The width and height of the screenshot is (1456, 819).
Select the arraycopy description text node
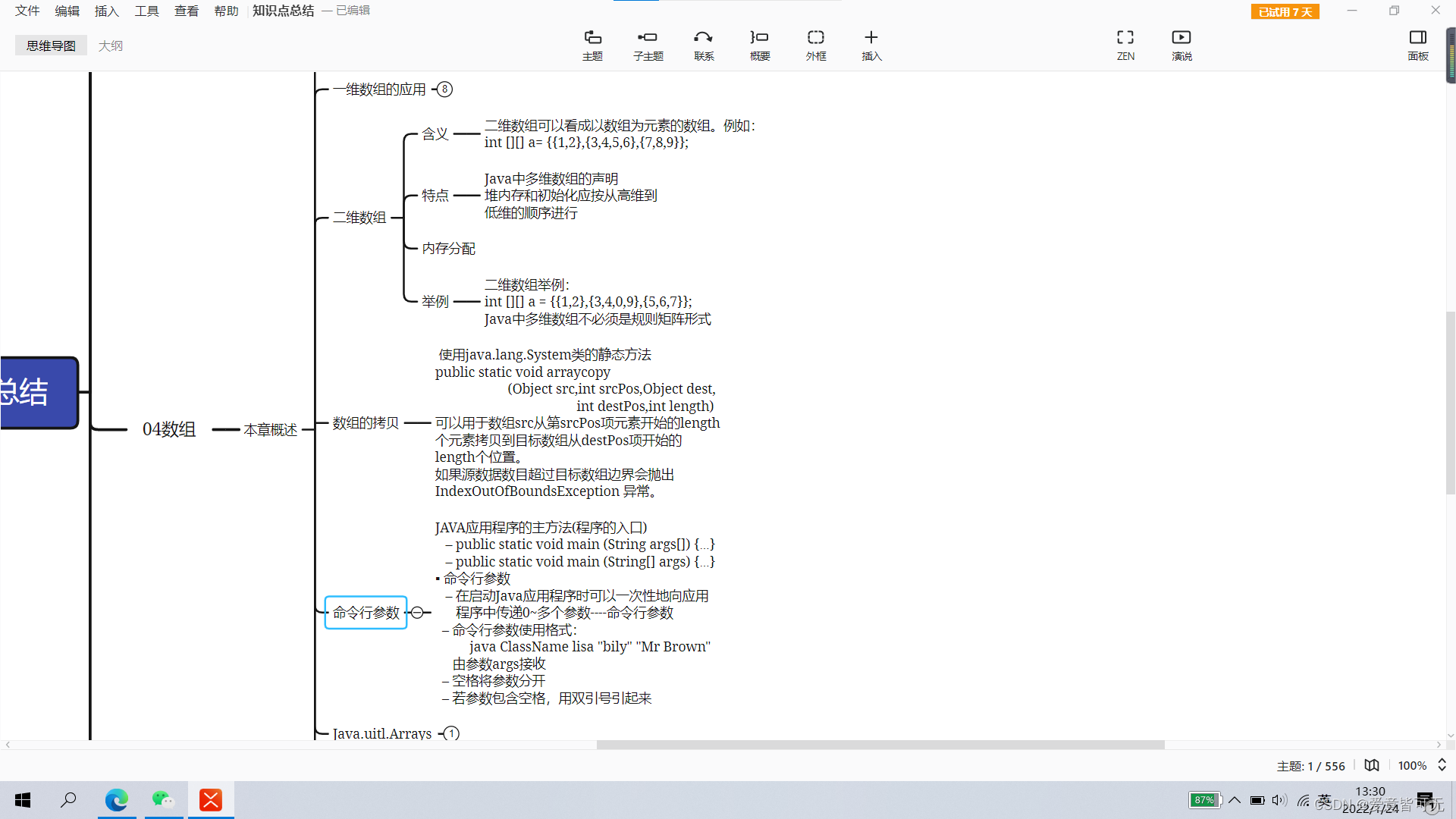[x=577, y=423]
